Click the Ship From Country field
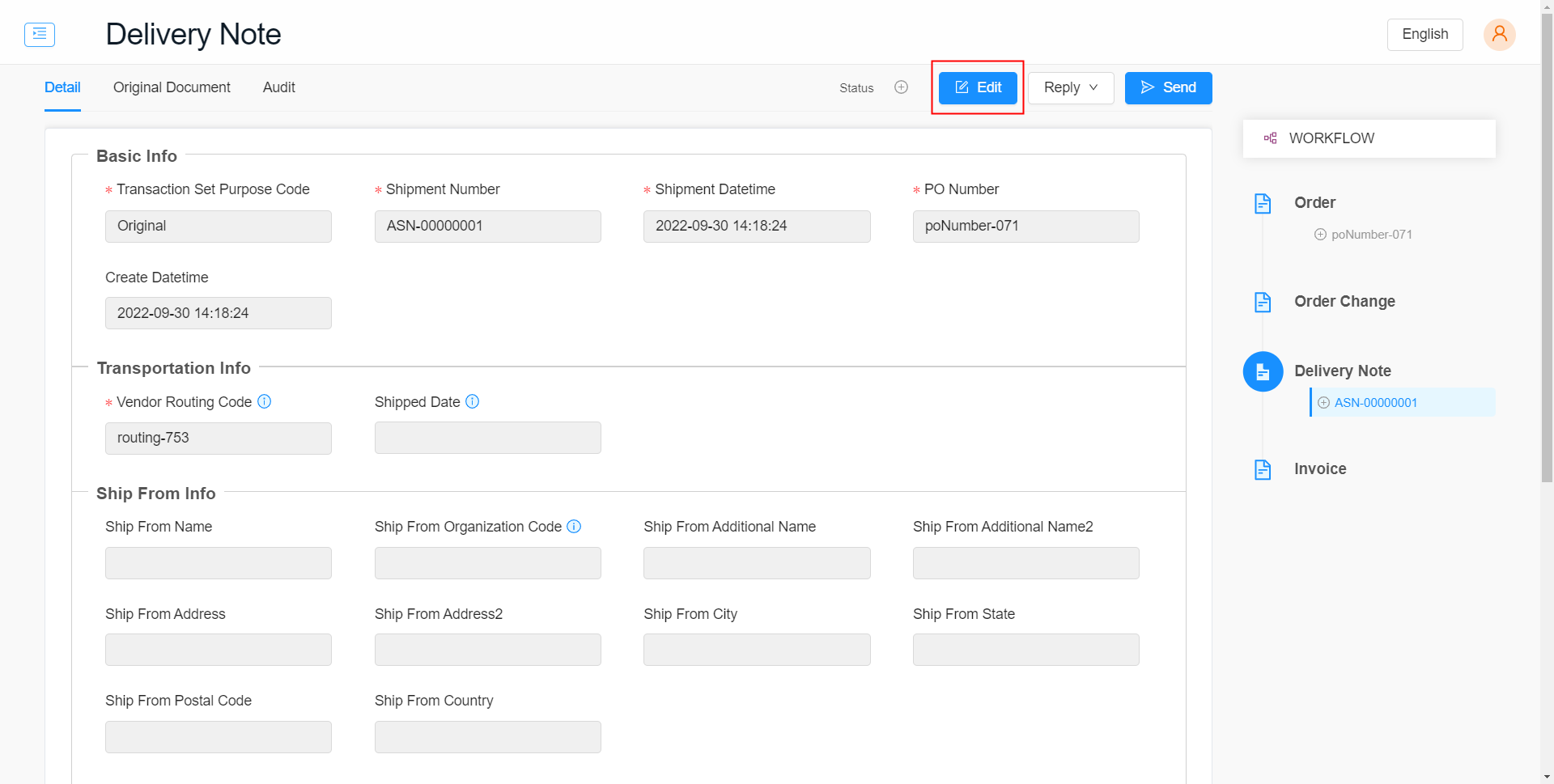 487,737
